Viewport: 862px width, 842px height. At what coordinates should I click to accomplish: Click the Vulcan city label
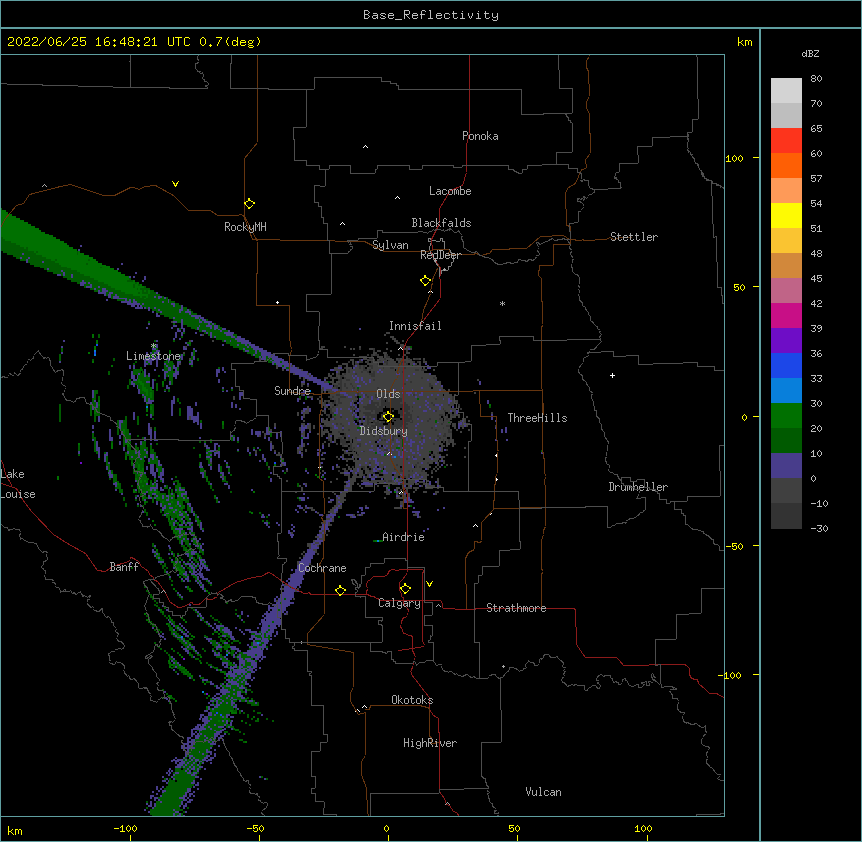click(543, 792)
